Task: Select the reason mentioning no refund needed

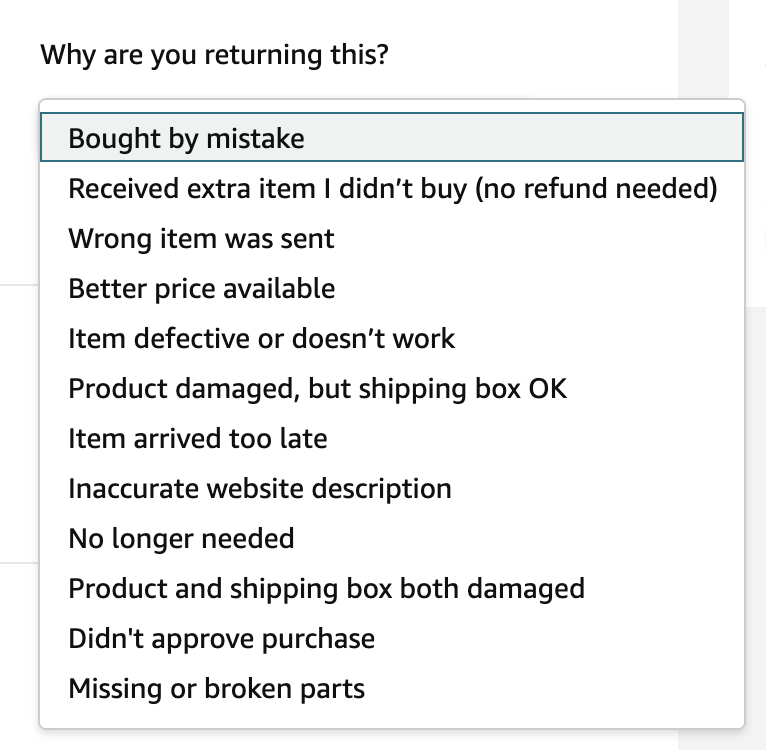Action: (390, 188)
